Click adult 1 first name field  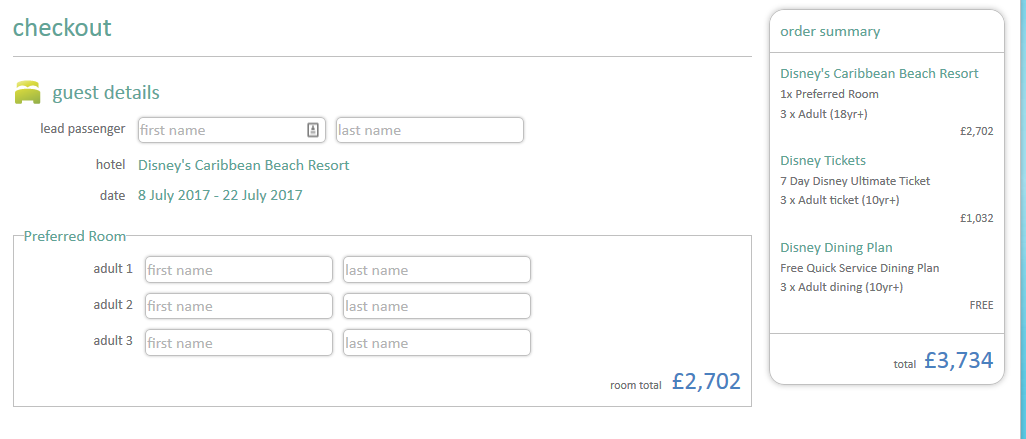click(x=238, y=270)
